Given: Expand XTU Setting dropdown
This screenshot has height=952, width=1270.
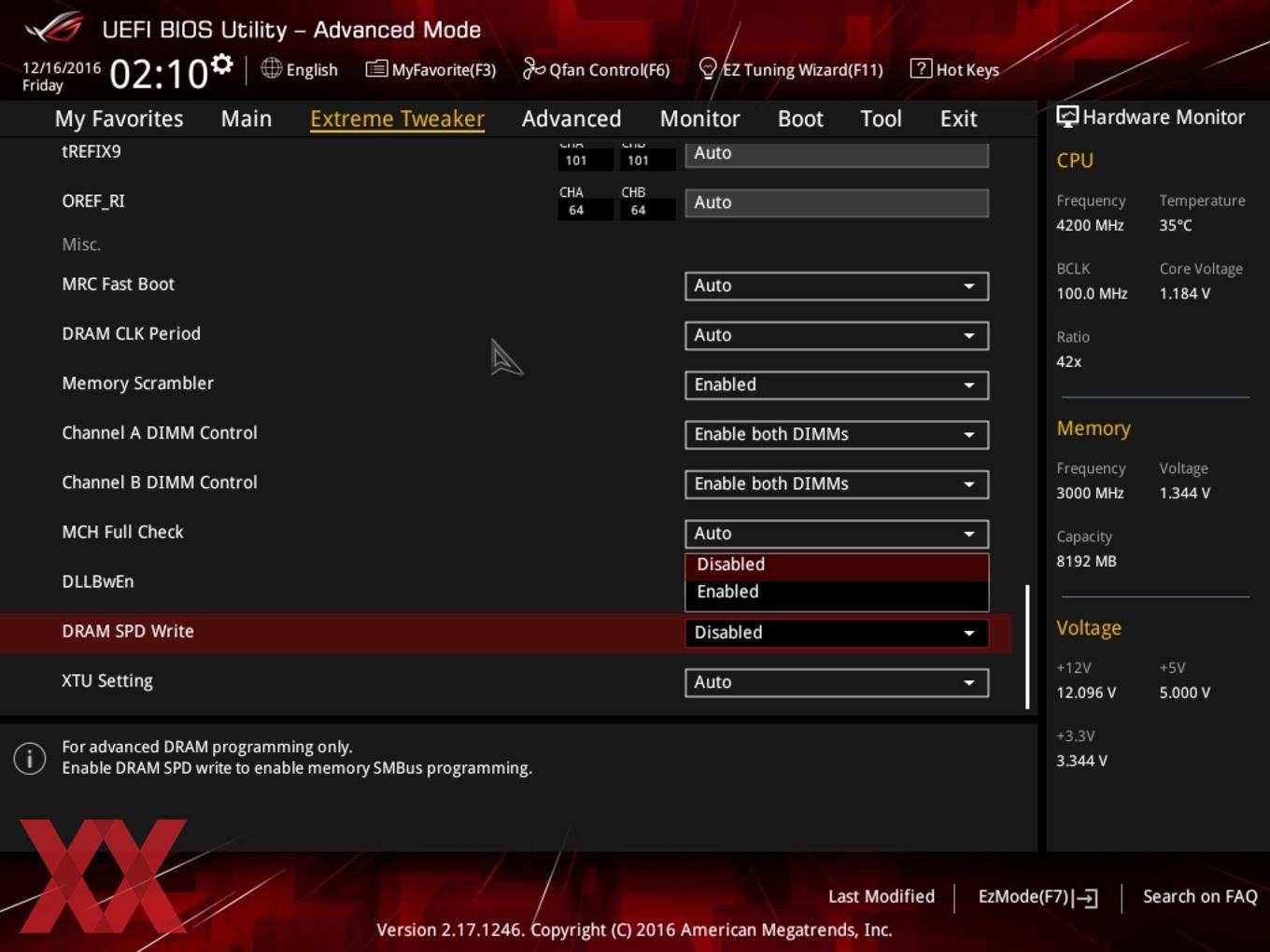Looking at the screenshot, I should click(x=837, y=682).
